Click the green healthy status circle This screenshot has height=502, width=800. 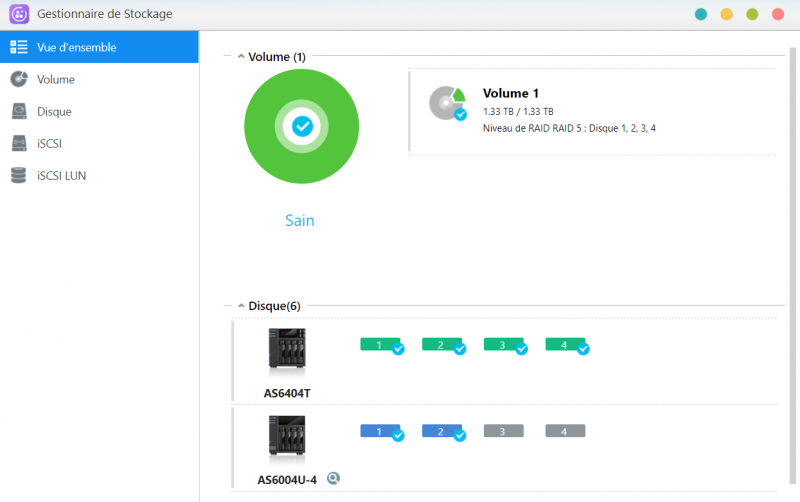tap(302, 127)
